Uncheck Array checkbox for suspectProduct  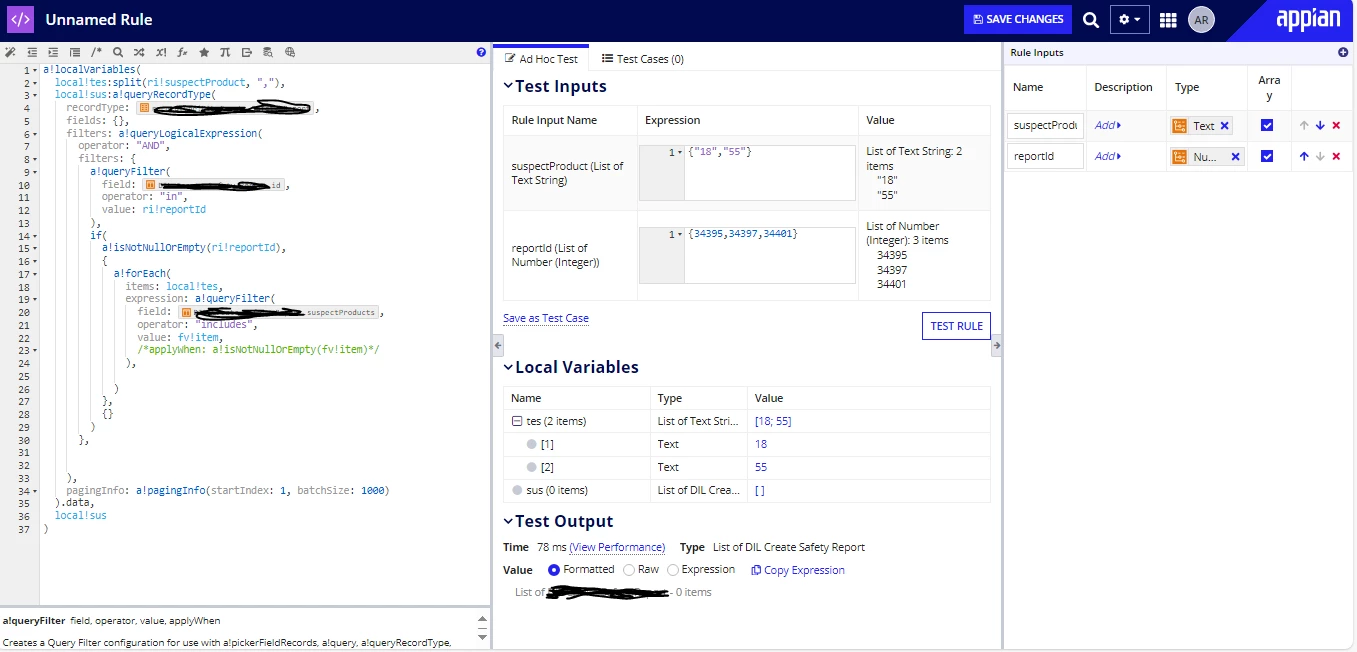tap(1267, 126)
